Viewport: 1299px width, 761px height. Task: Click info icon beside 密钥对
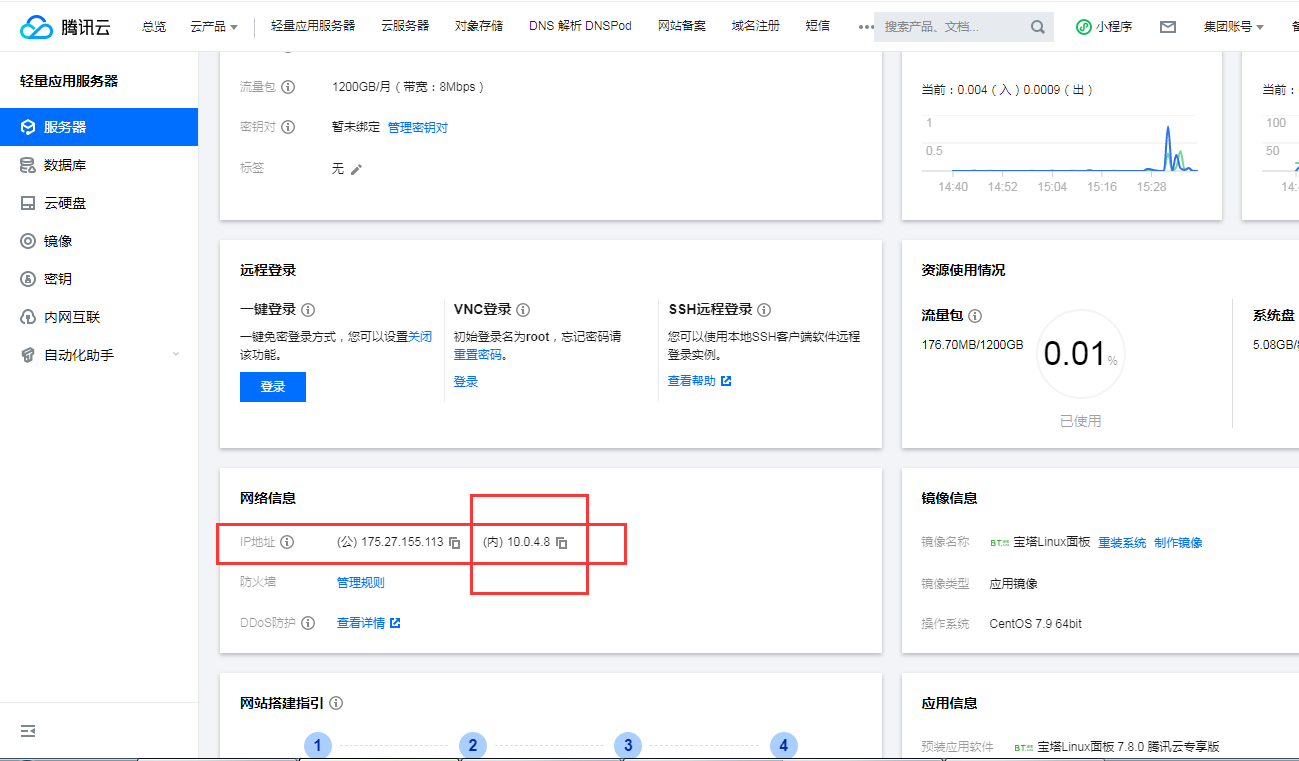point(288,127)
